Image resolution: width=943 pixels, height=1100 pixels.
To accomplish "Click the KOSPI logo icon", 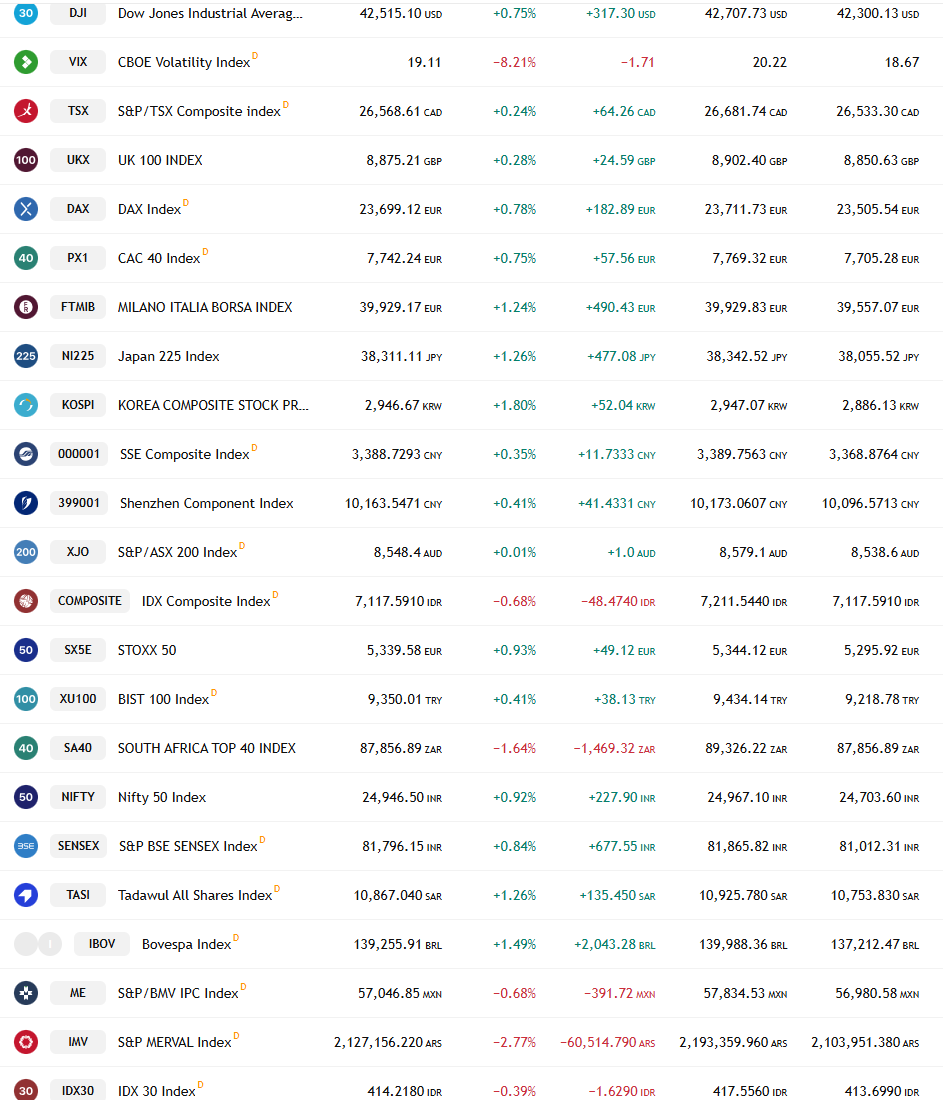I will tap(26, 405).
